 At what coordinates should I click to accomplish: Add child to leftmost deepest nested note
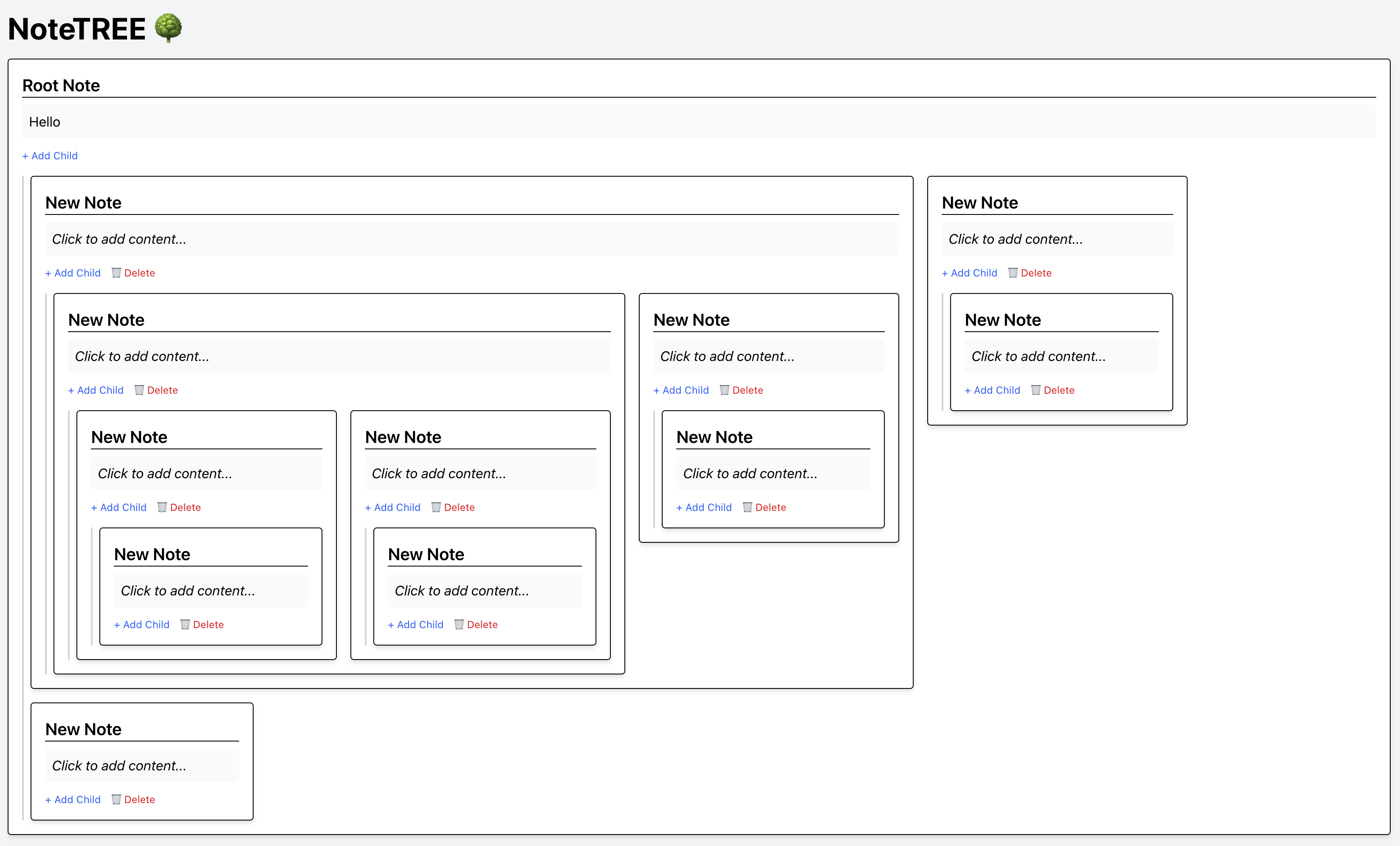[x=141, y=624]
